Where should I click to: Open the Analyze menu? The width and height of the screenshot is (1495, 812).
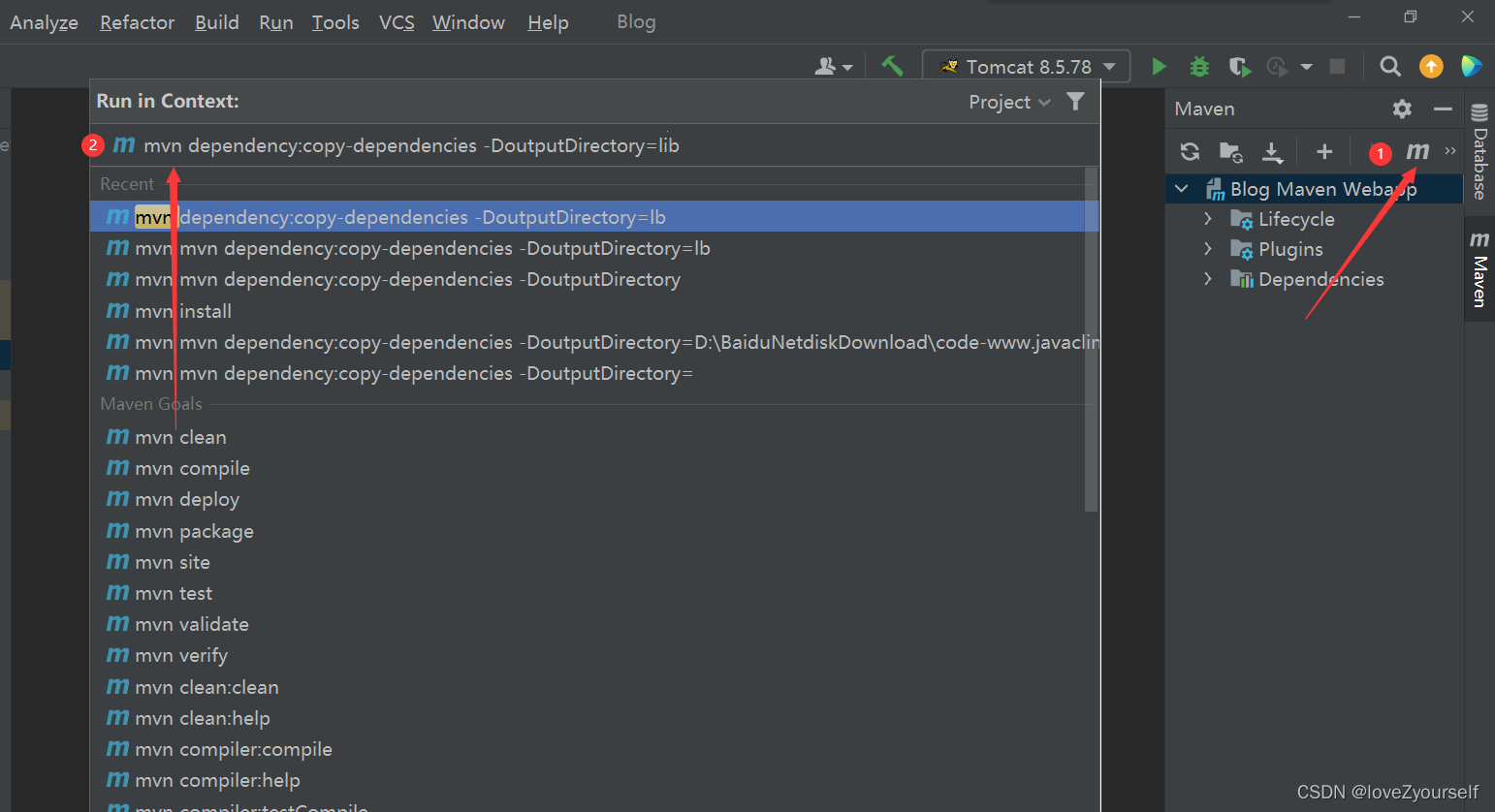tap(44, 22)
